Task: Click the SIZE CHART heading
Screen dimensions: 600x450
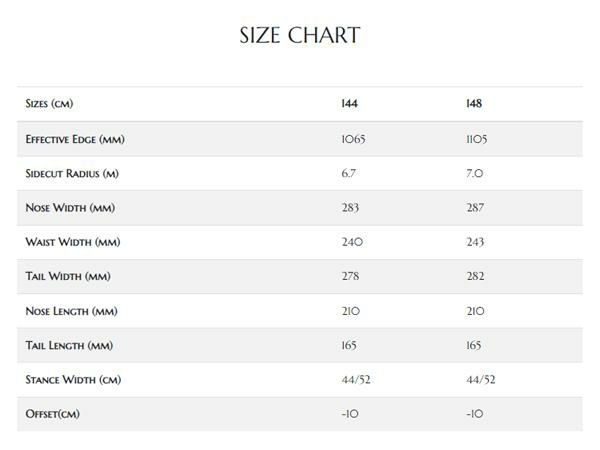Action: [300, 36]
